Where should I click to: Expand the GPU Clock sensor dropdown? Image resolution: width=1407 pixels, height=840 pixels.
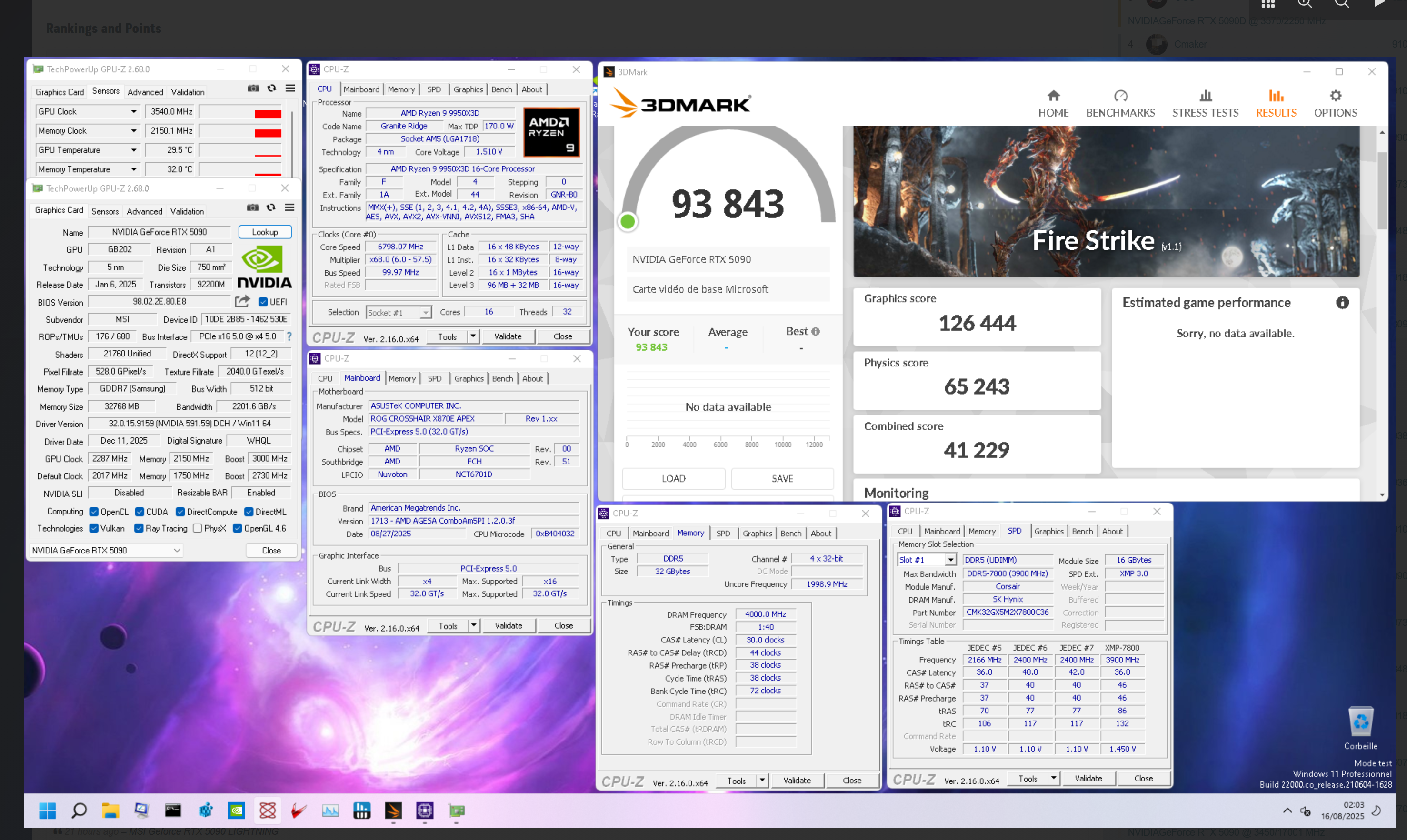[x=134, y=111]
